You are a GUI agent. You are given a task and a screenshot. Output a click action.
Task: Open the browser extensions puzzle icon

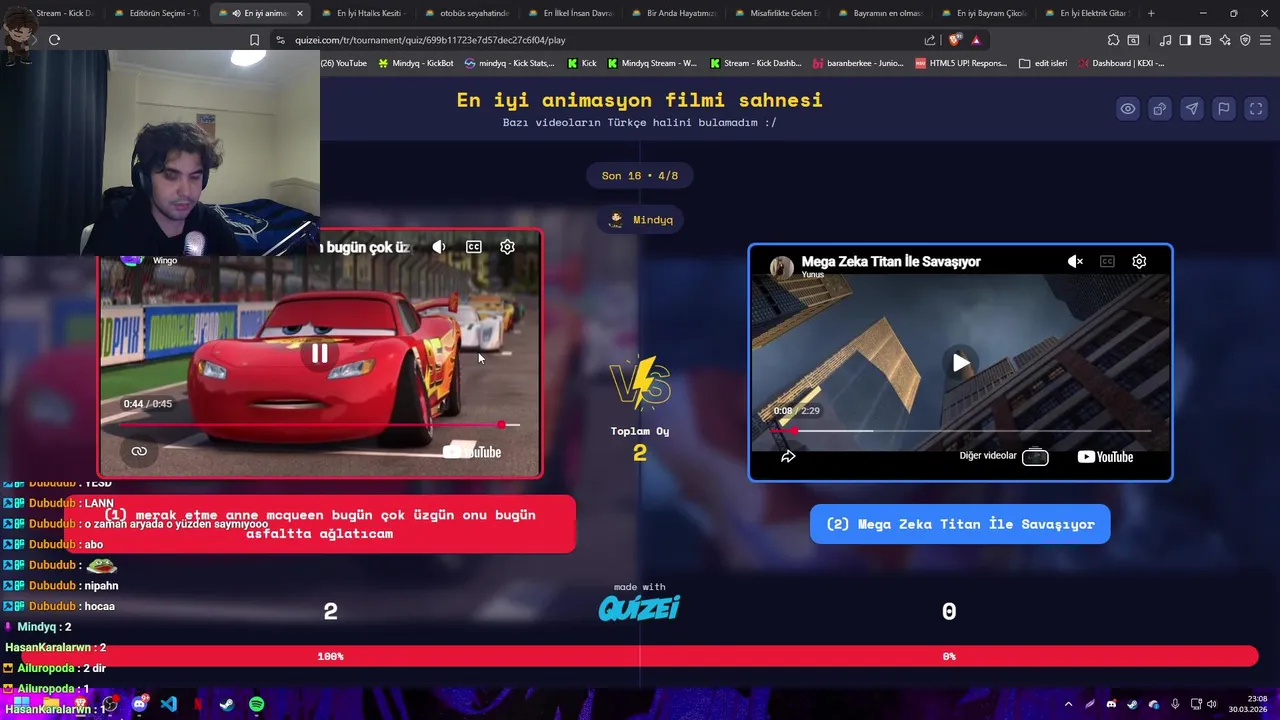click(x=1113, y=40)
